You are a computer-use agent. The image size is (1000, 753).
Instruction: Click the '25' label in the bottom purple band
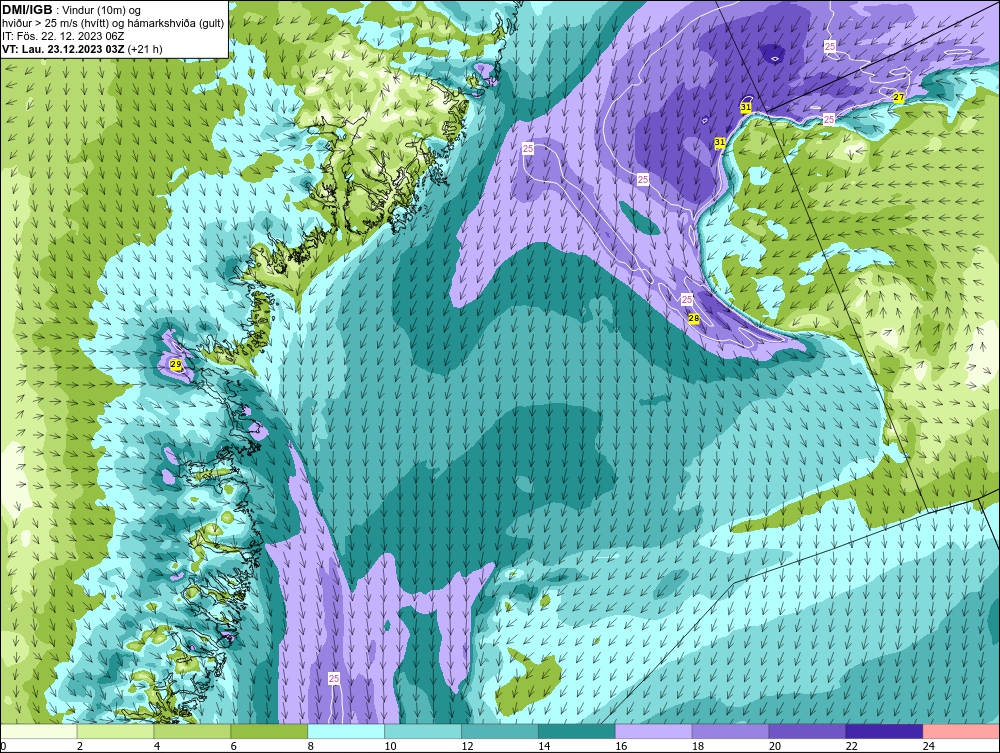point(334,678)
